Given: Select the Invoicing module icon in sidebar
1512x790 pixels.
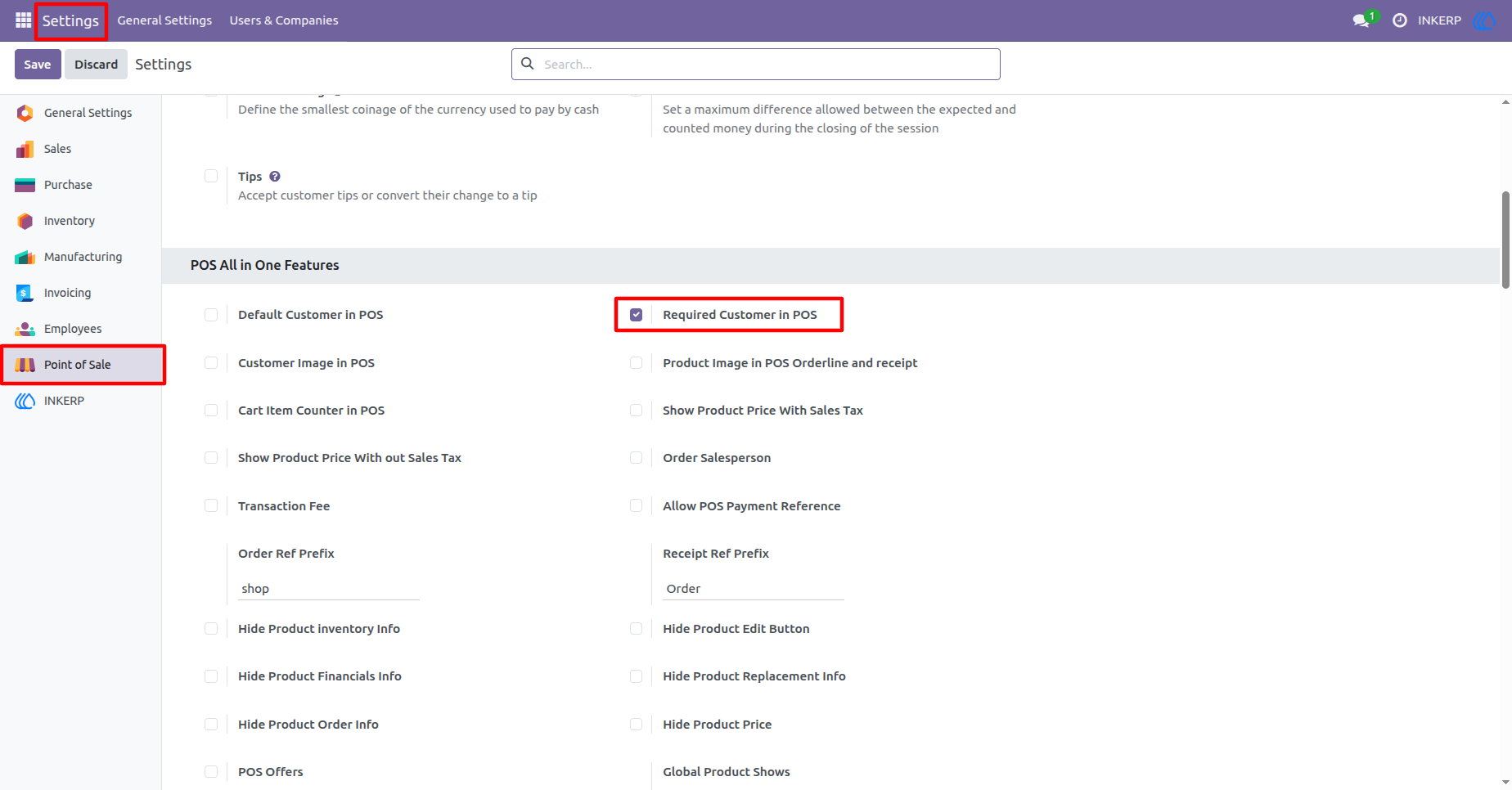Looking at the screenshot, I should pos(25,293).
